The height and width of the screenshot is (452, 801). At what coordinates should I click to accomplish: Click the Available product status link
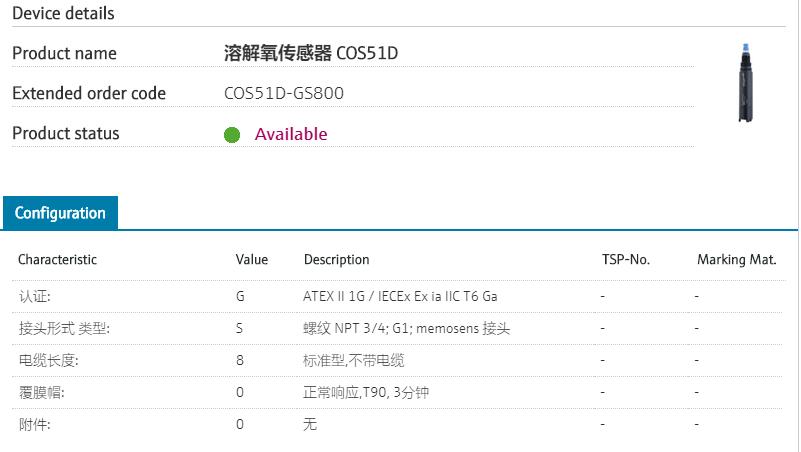291,134
